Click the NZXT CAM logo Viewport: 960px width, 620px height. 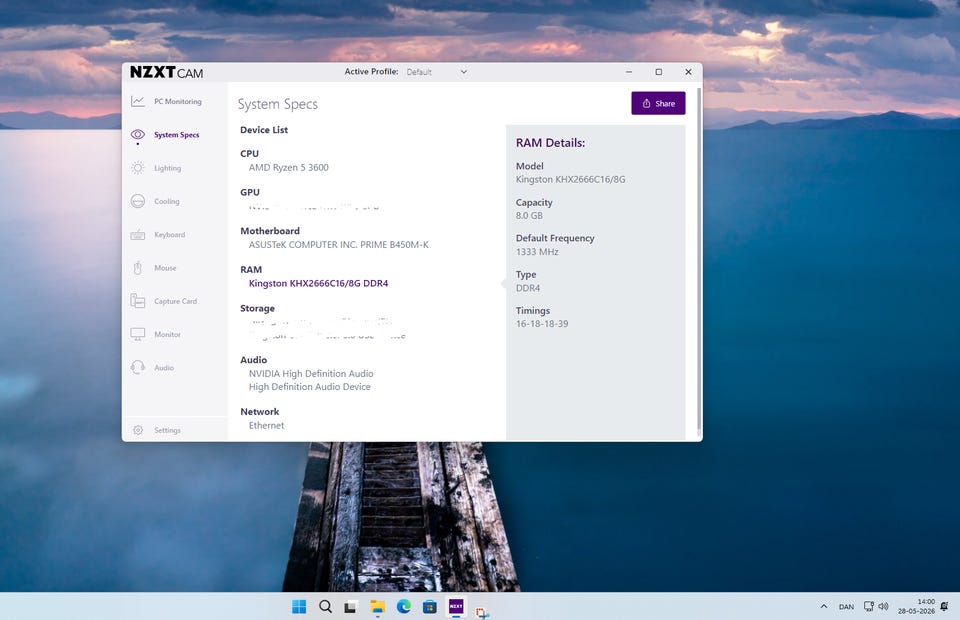coord(167,72)
